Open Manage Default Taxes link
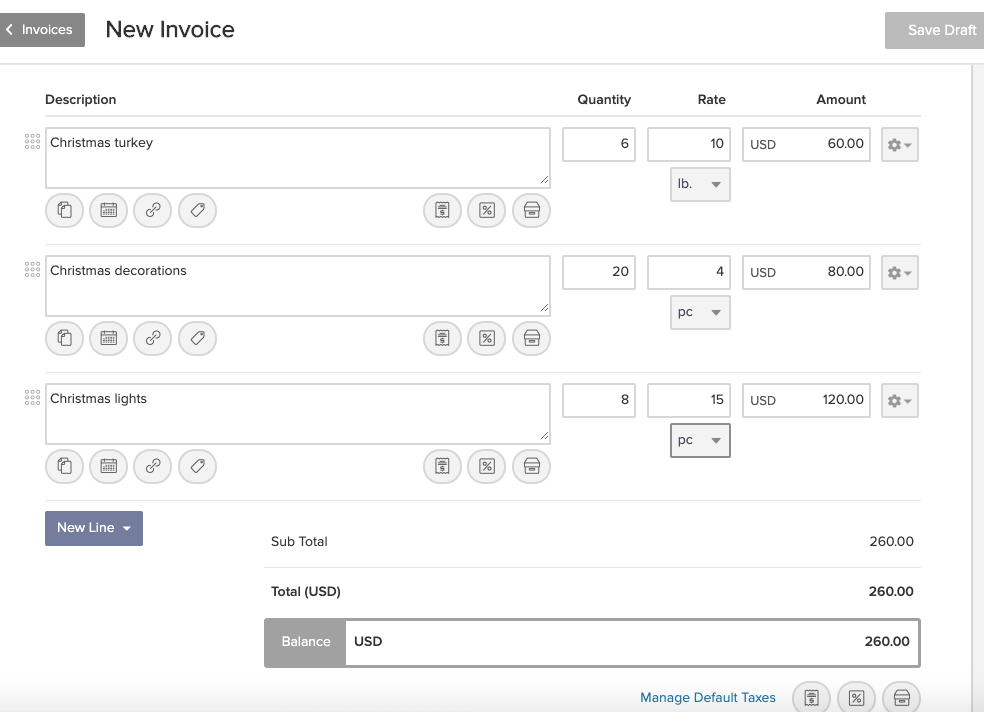Screen dimensions: 984x712 [708, 698]
